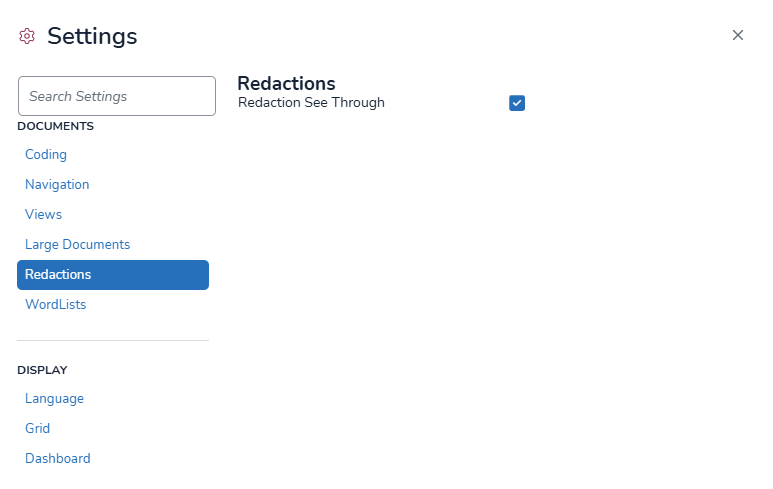Close the Settings dialog with X
The height and width of the screenshot is (489, 773).
(x=738, y=35)
